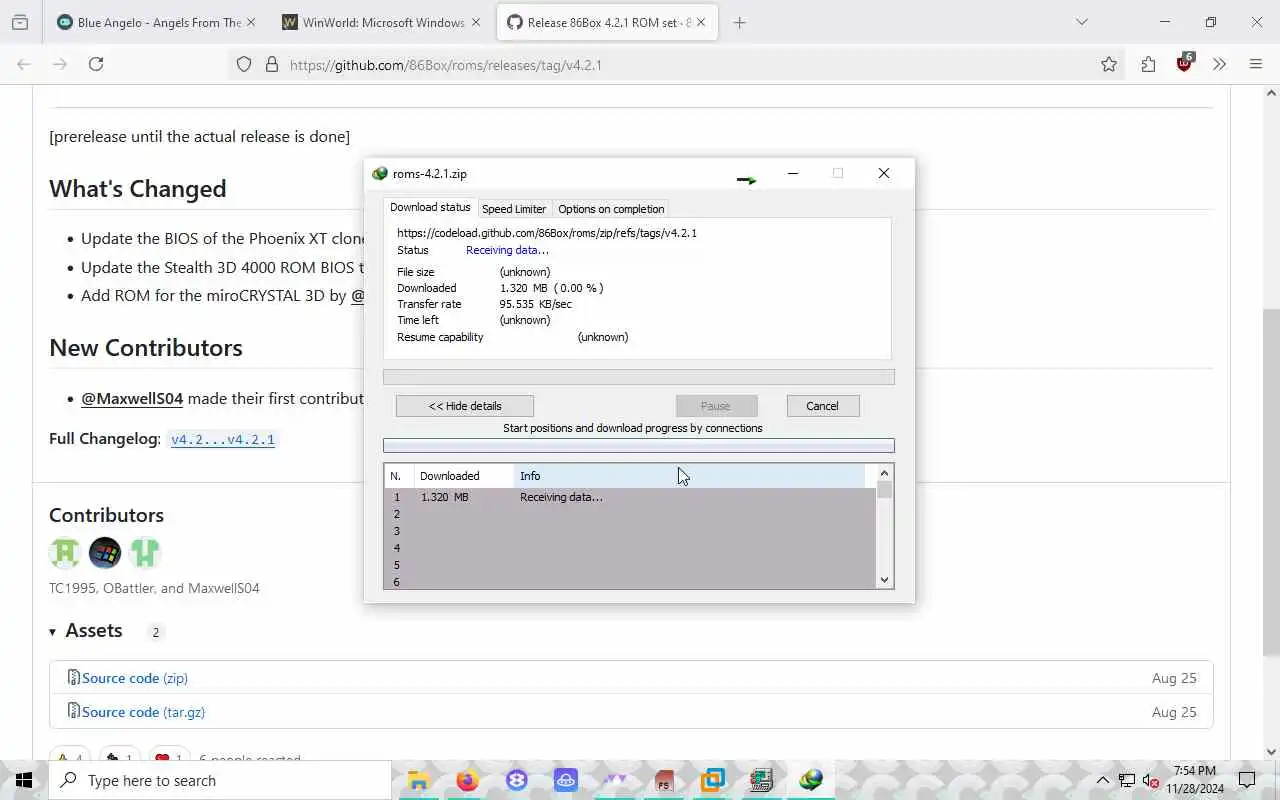Screen dimensions: 1280x800
Task: Open the Firefox View icon
Action: pos(20,22)
